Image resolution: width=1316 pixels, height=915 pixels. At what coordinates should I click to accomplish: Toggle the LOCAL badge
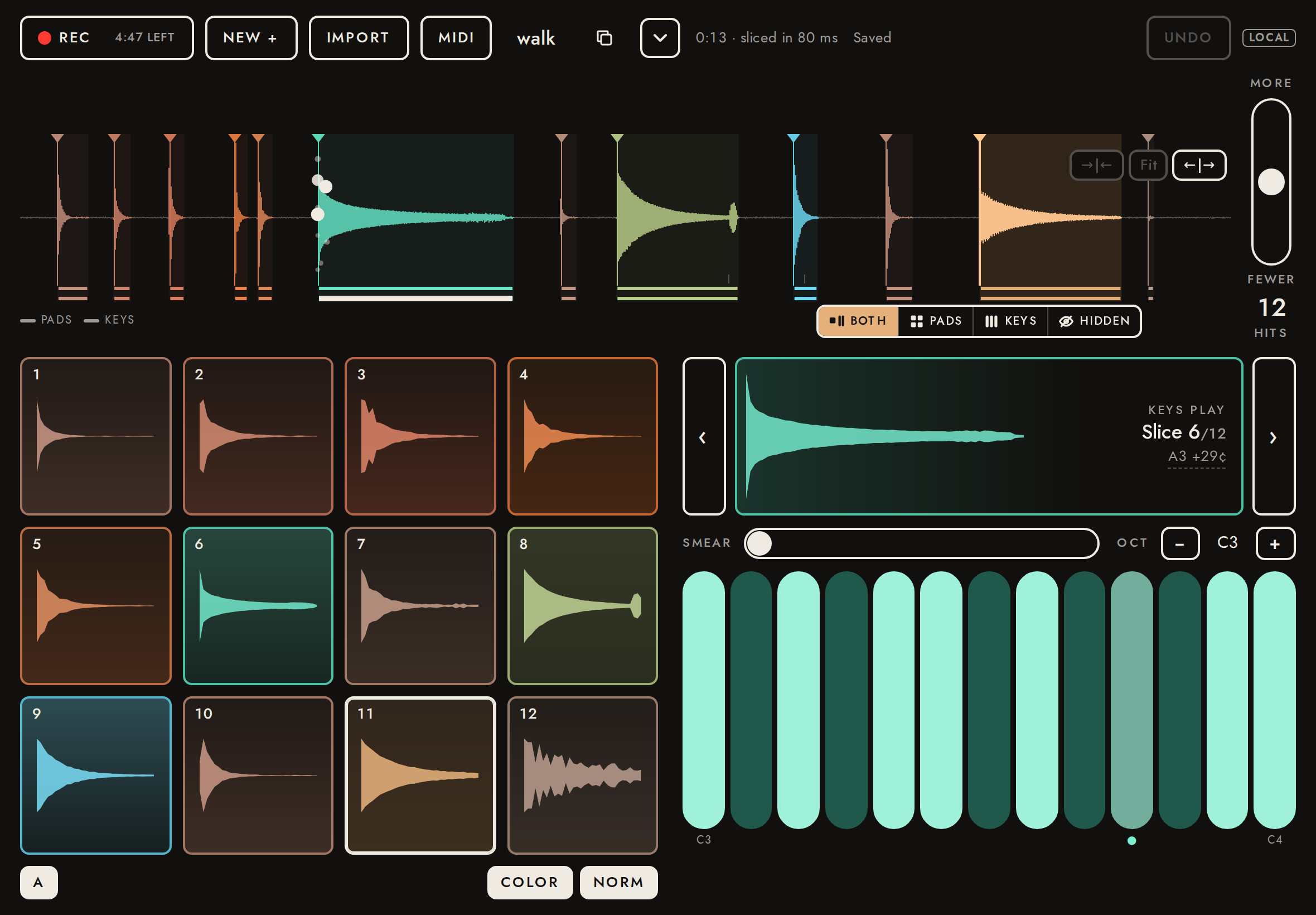(x=1269, y=38)
